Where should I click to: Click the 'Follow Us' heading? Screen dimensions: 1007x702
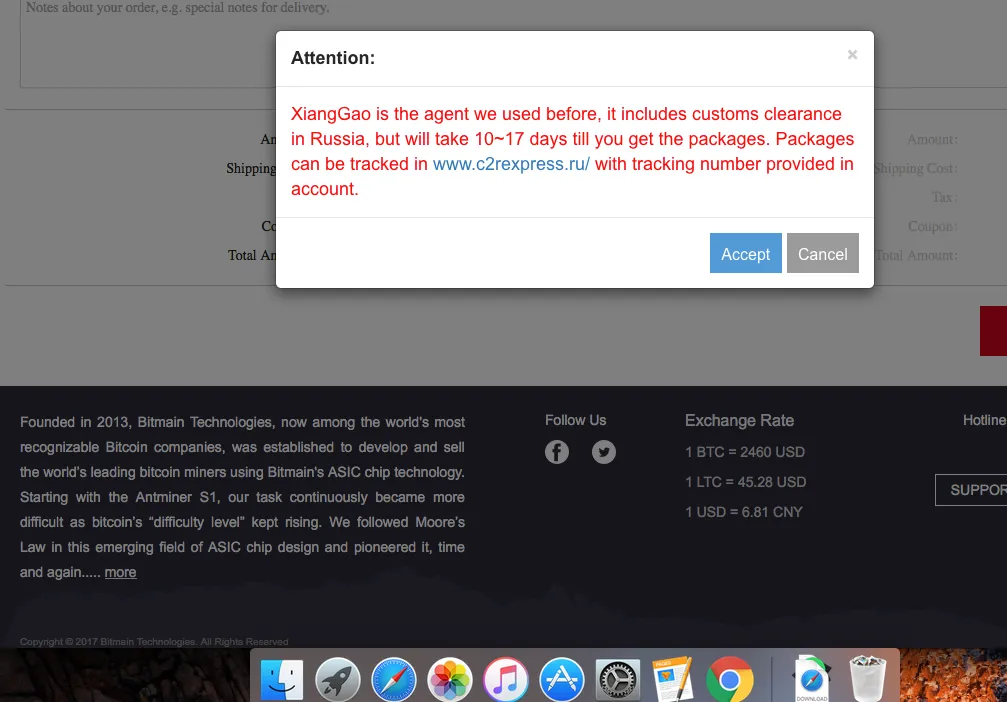click(575, 420)
